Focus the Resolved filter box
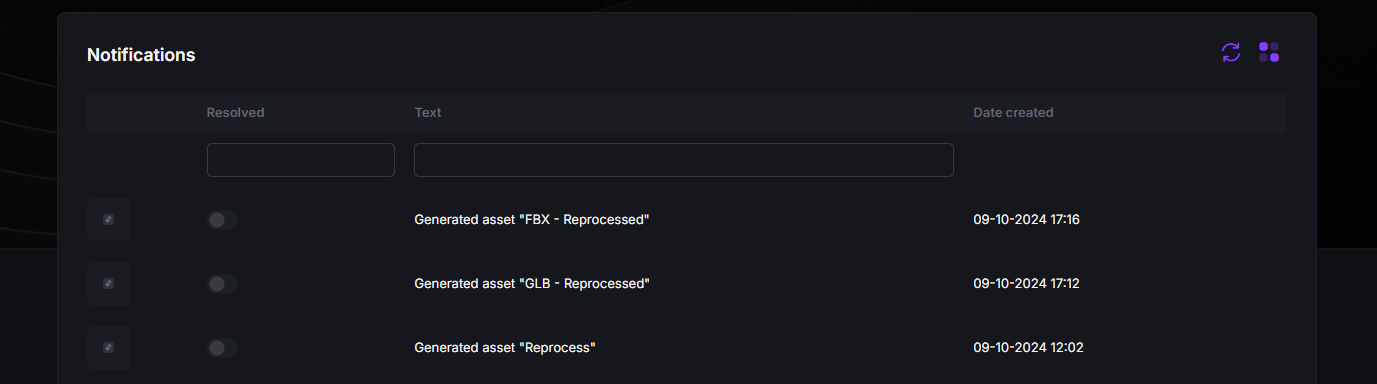Viewport: 1377px width, 384px height. (x=301, y=160)
